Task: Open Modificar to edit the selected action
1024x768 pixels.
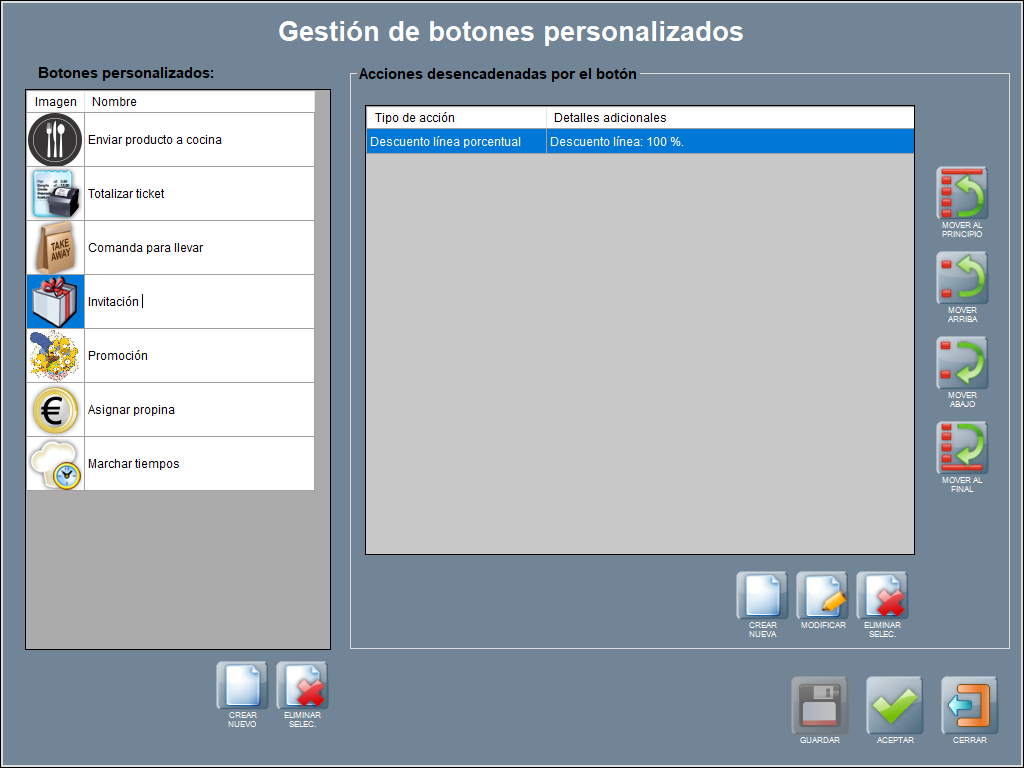Action: coord(822,596)
